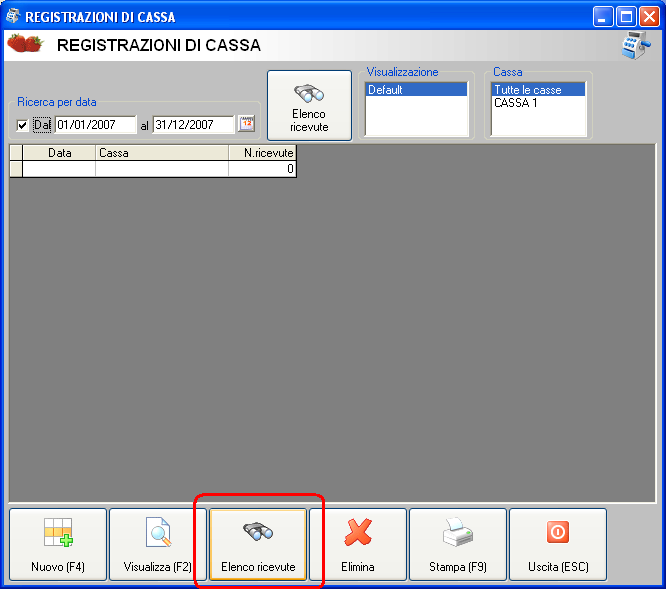Viewport: 666px width, 589px height.
Task: Click the strawberry logo icon
Action: (x=25, y=43)
